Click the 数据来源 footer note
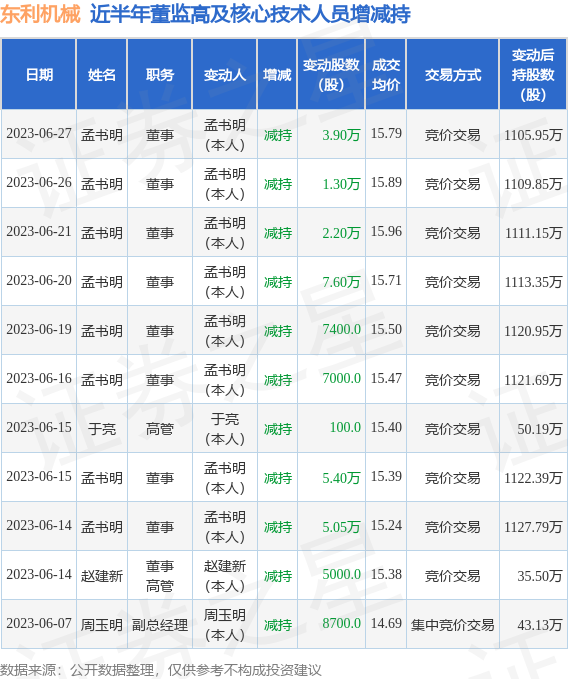 point(161,670)
